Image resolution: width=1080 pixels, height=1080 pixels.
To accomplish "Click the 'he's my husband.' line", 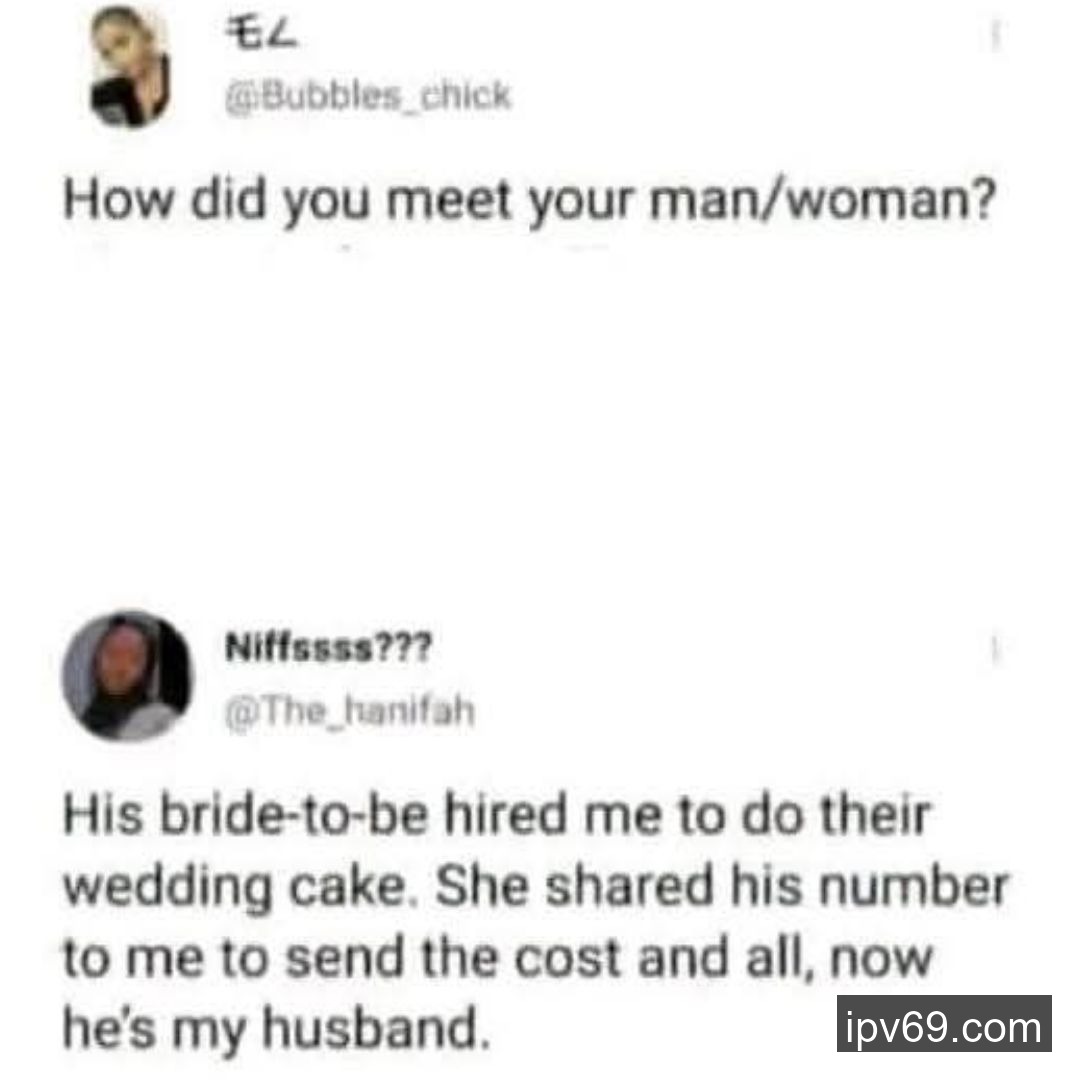I will pyautogui.click(x=277, y=1029).
